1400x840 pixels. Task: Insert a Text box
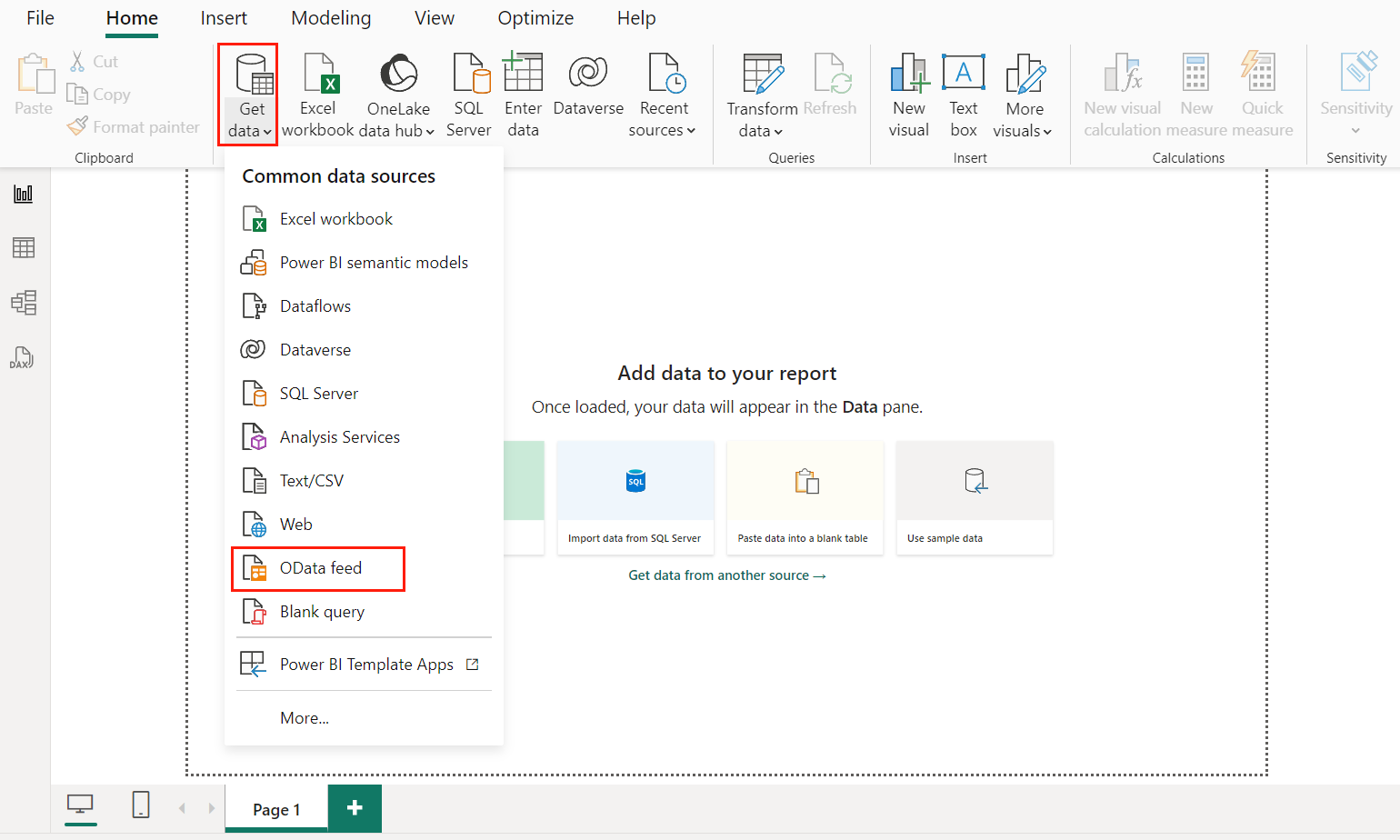[963, 94]
